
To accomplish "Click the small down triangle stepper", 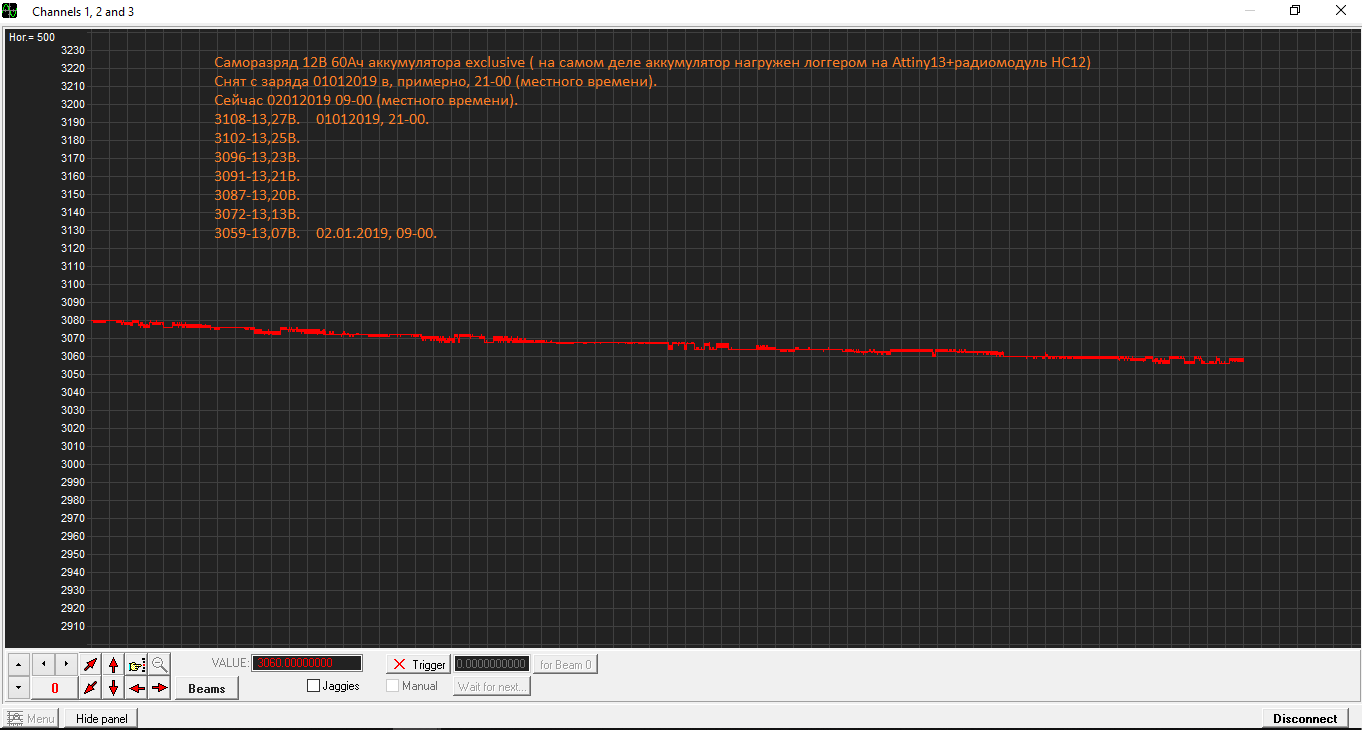I will (x=18, y=688).
